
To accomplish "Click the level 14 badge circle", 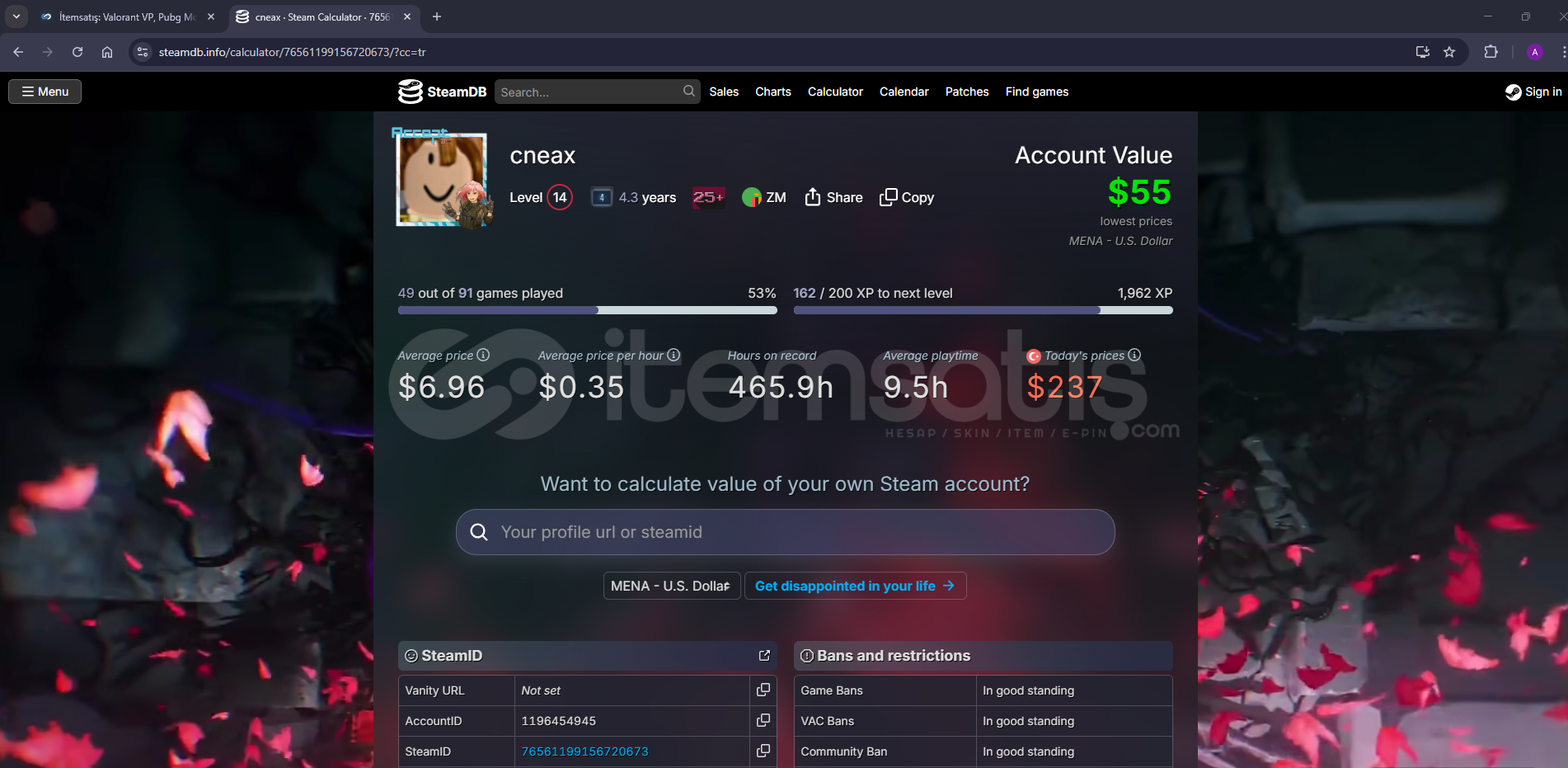I will click(x=560, y=197).
